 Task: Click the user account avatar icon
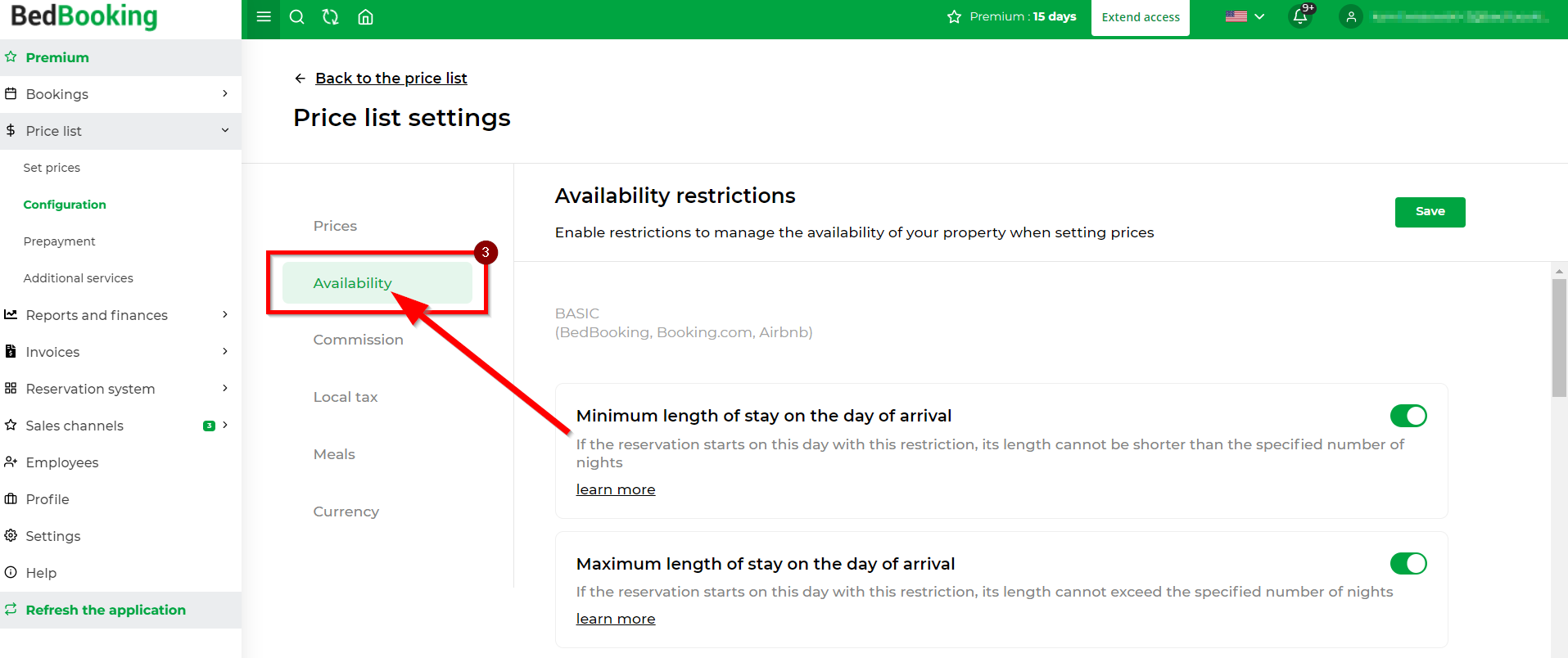pyautogui.click(x=1351, y=17)
